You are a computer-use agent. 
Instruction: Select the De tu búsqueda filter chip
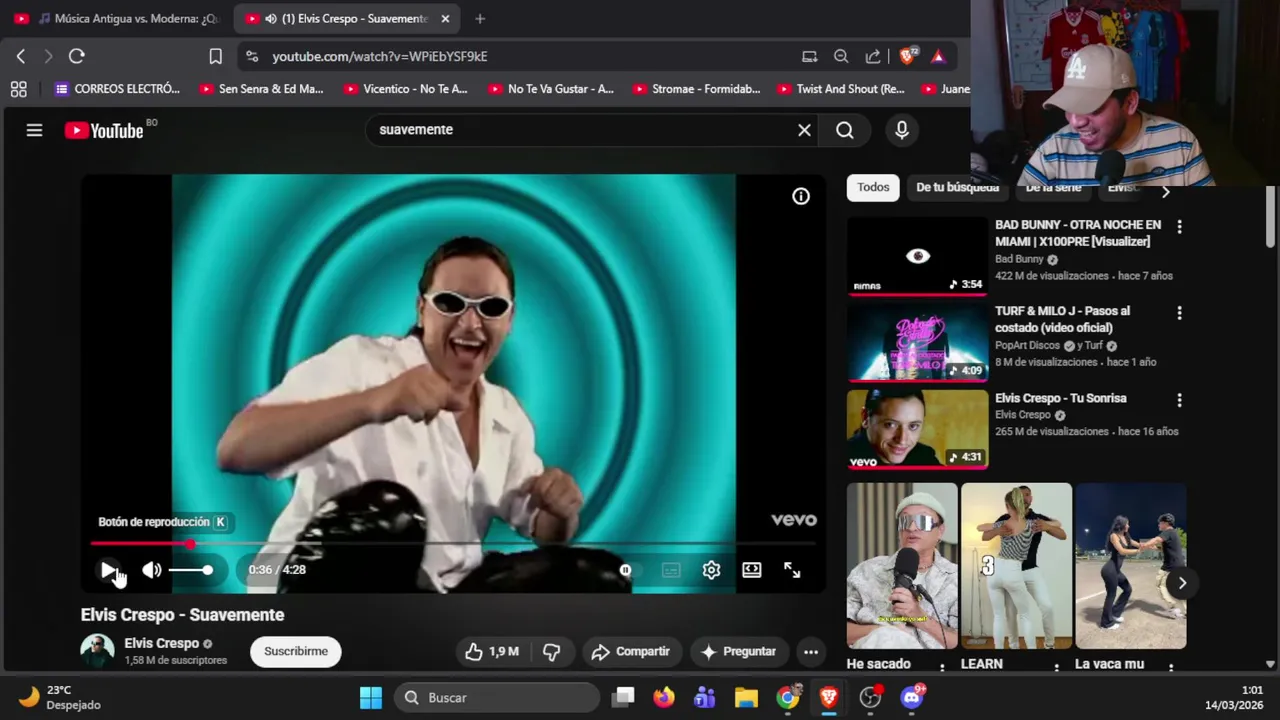coord(957,187)
